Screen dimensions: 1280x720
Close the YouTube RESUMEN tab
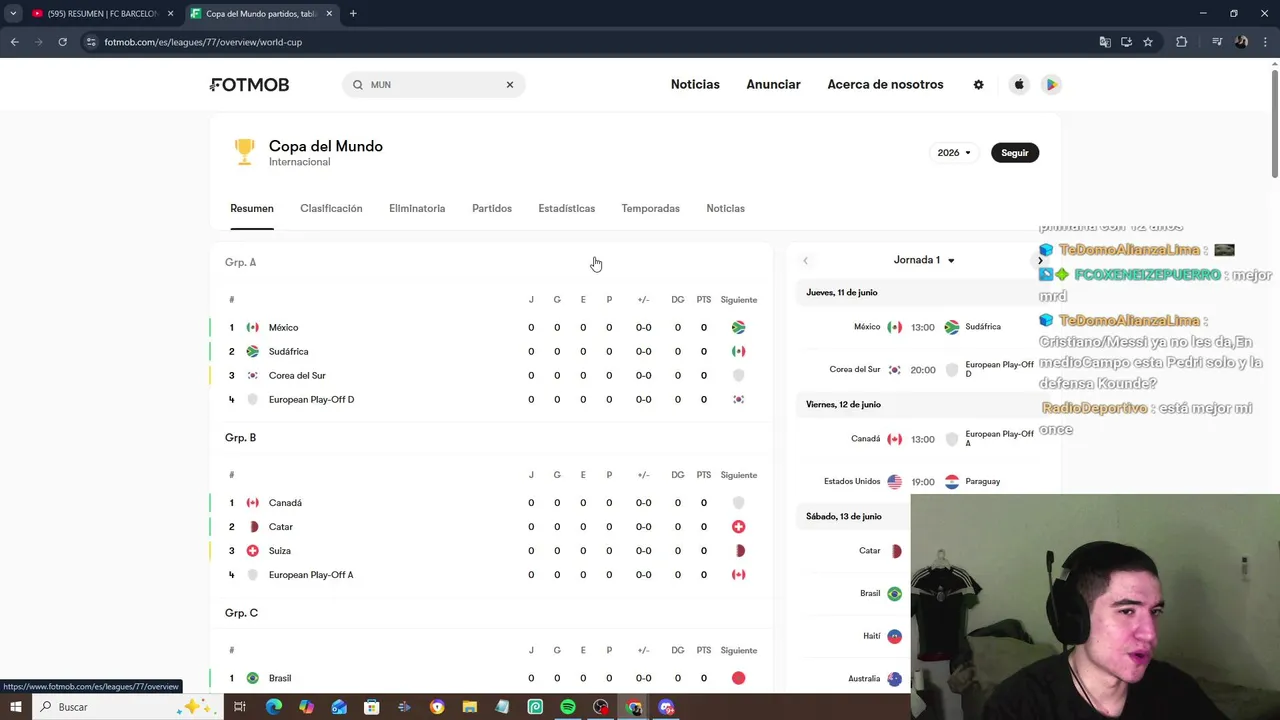(170, 14)
